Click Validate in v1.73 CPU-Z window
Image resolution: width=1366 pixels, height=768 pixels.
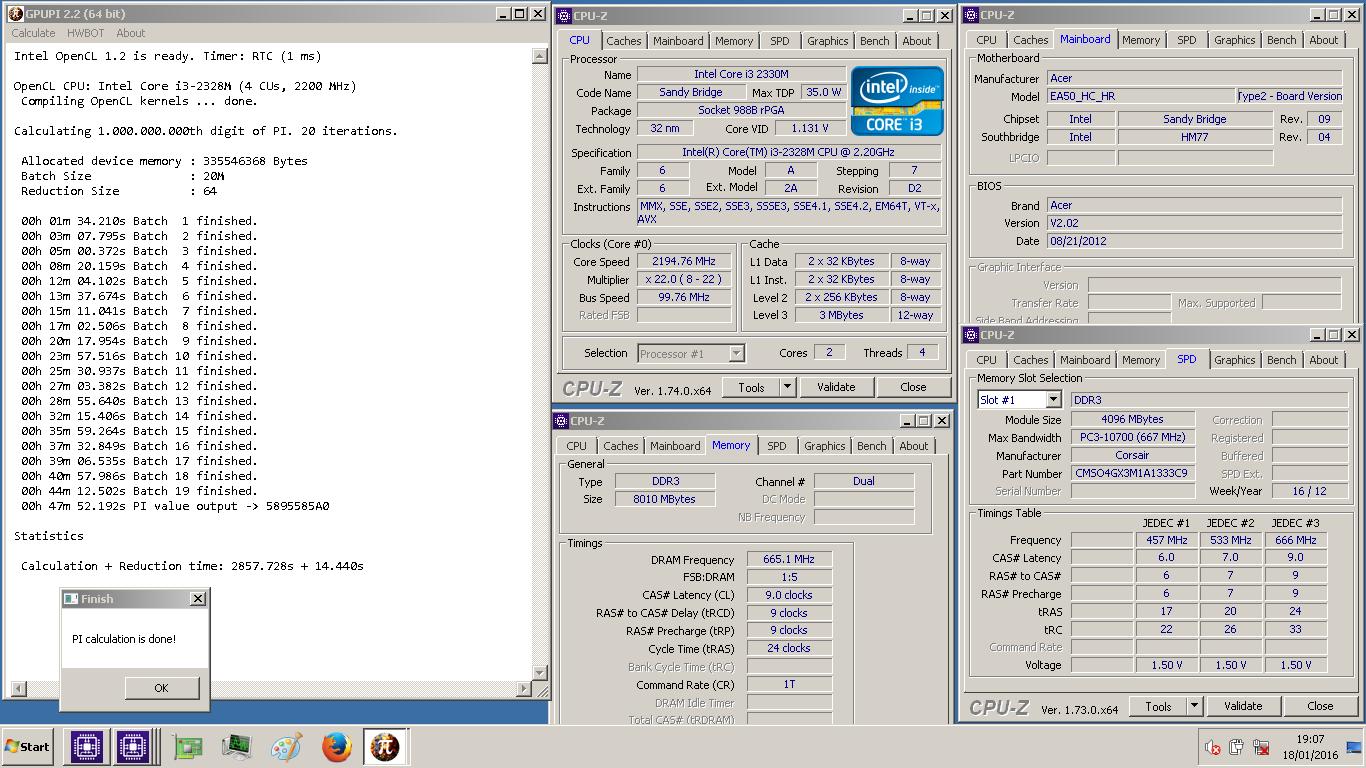1243,706
